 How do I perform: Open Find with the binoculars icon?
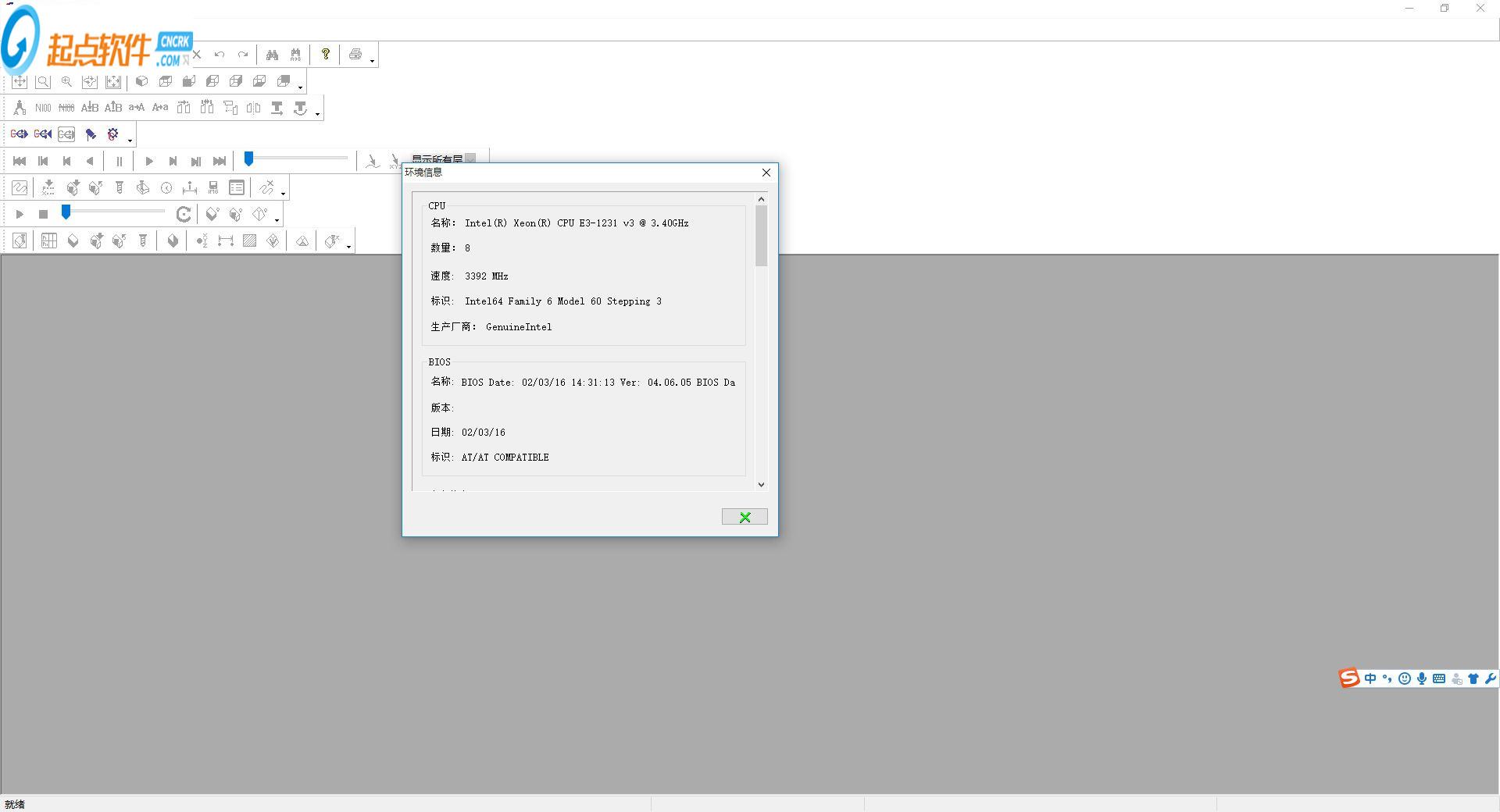[x=272, y=55]
